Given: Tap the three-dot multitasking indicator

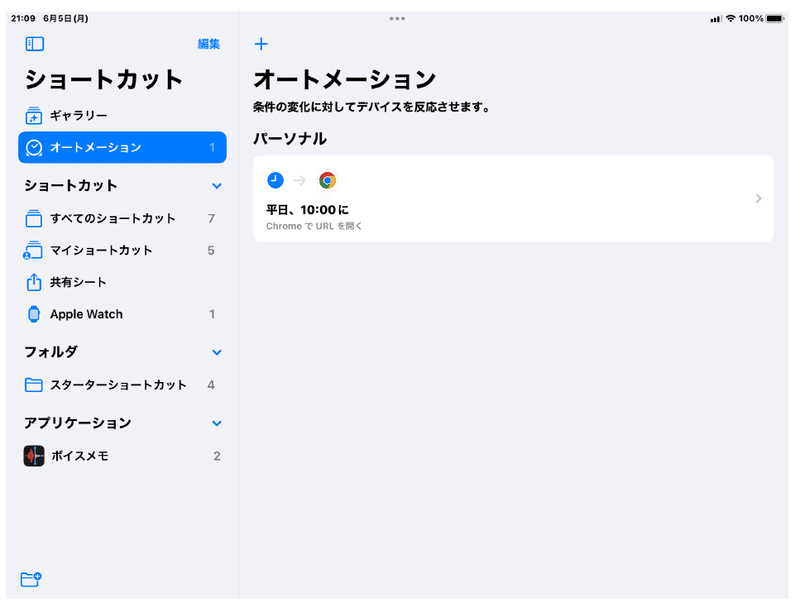Looking at the screenshot, I should point(397,19).
